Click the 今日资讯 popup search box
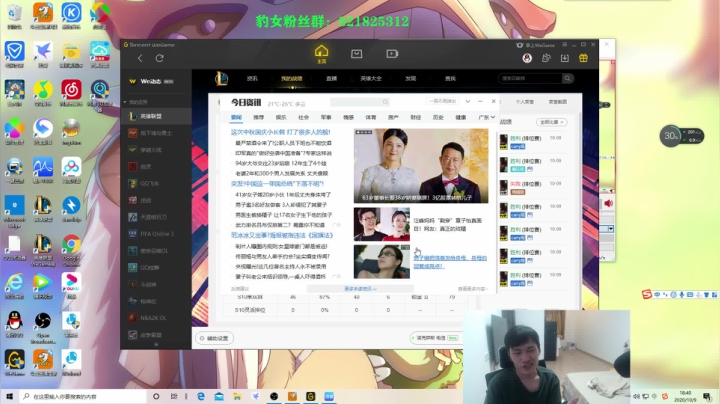Viewport: 720px width, 404px height. pos(360,102)
